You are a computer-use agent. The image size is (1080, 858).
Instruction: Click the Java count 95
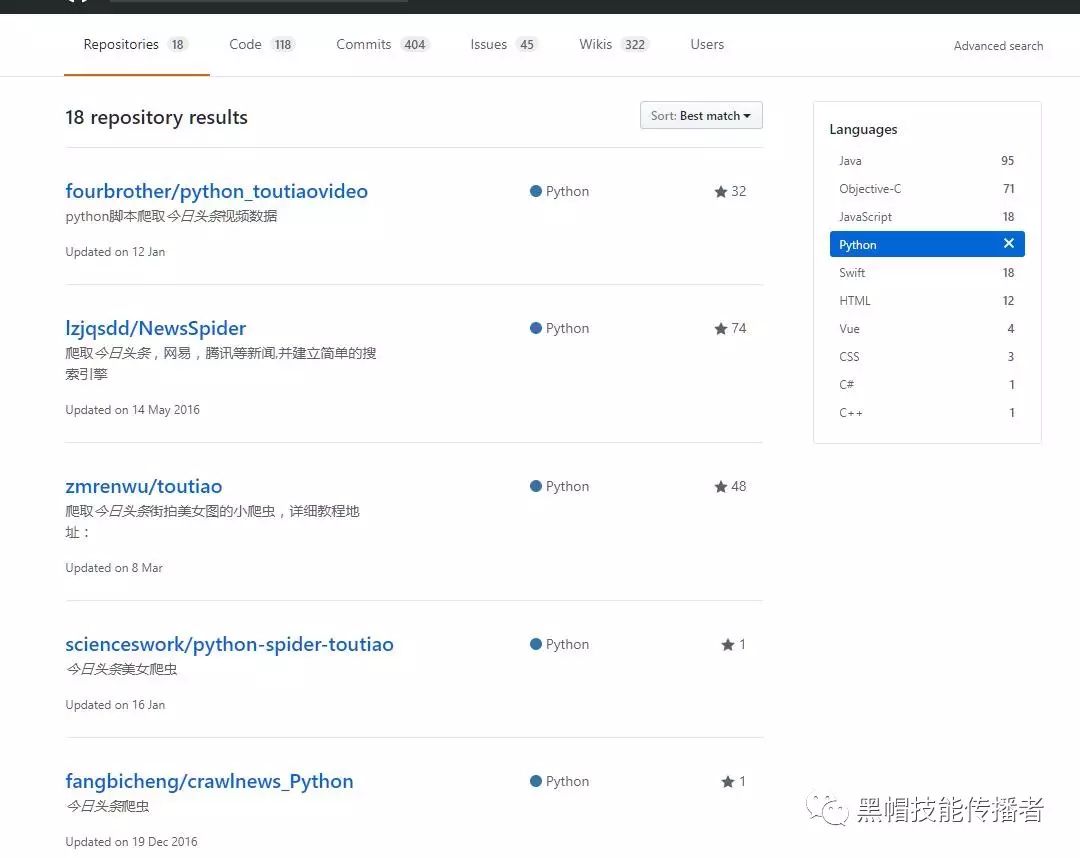pos(1008,160)
